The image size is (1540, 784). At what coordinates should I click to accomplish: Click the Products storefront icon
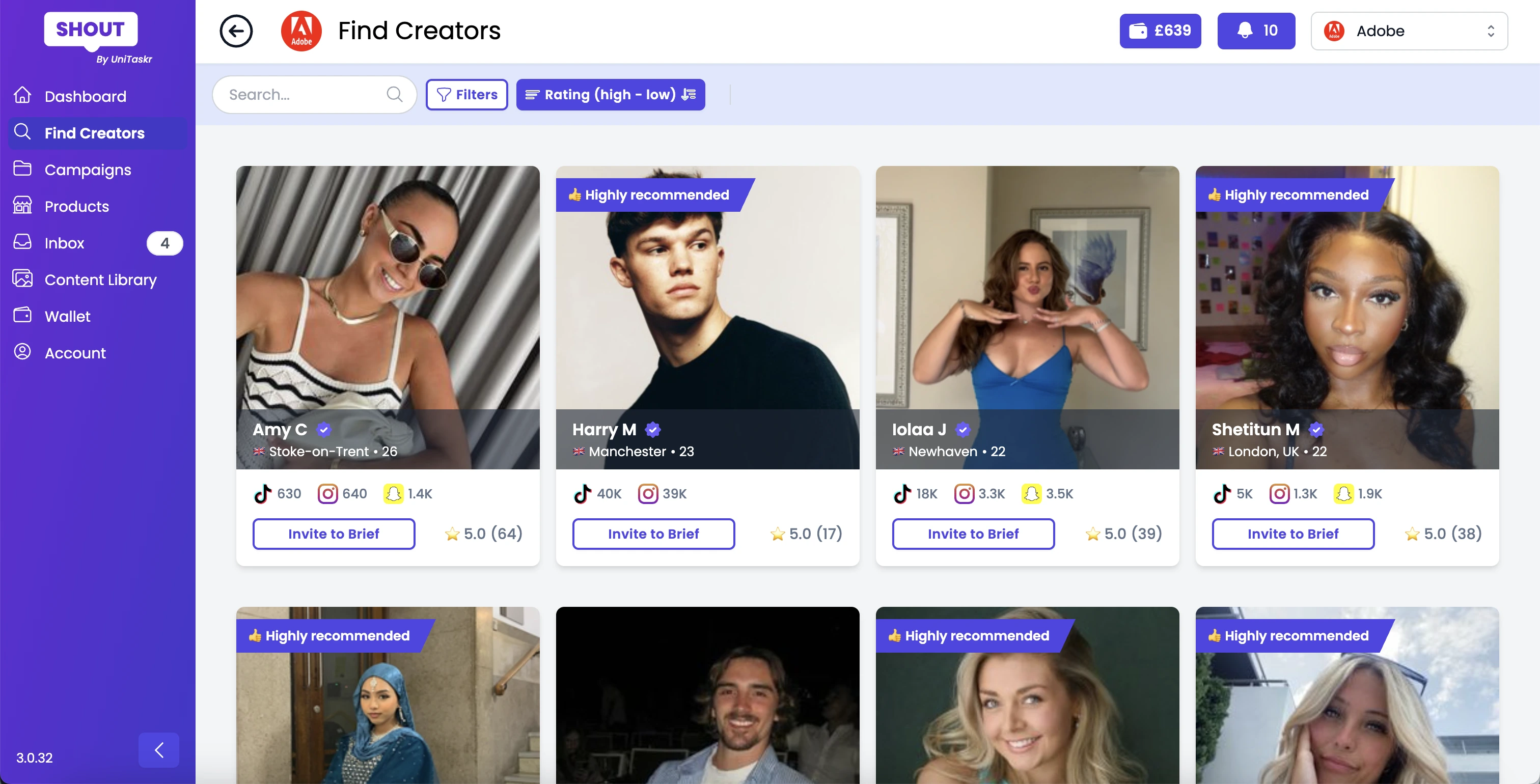22,206
